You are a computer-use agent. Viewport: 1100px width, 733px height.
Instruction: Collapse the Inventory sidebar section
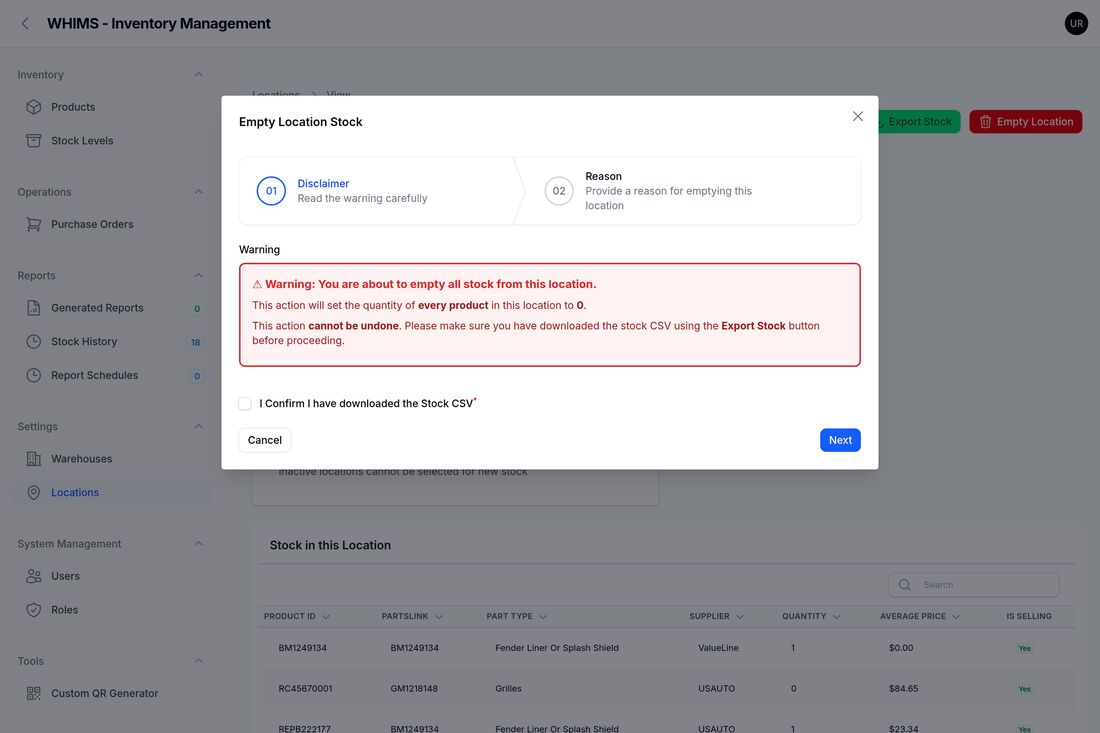(x=199, y=74)
